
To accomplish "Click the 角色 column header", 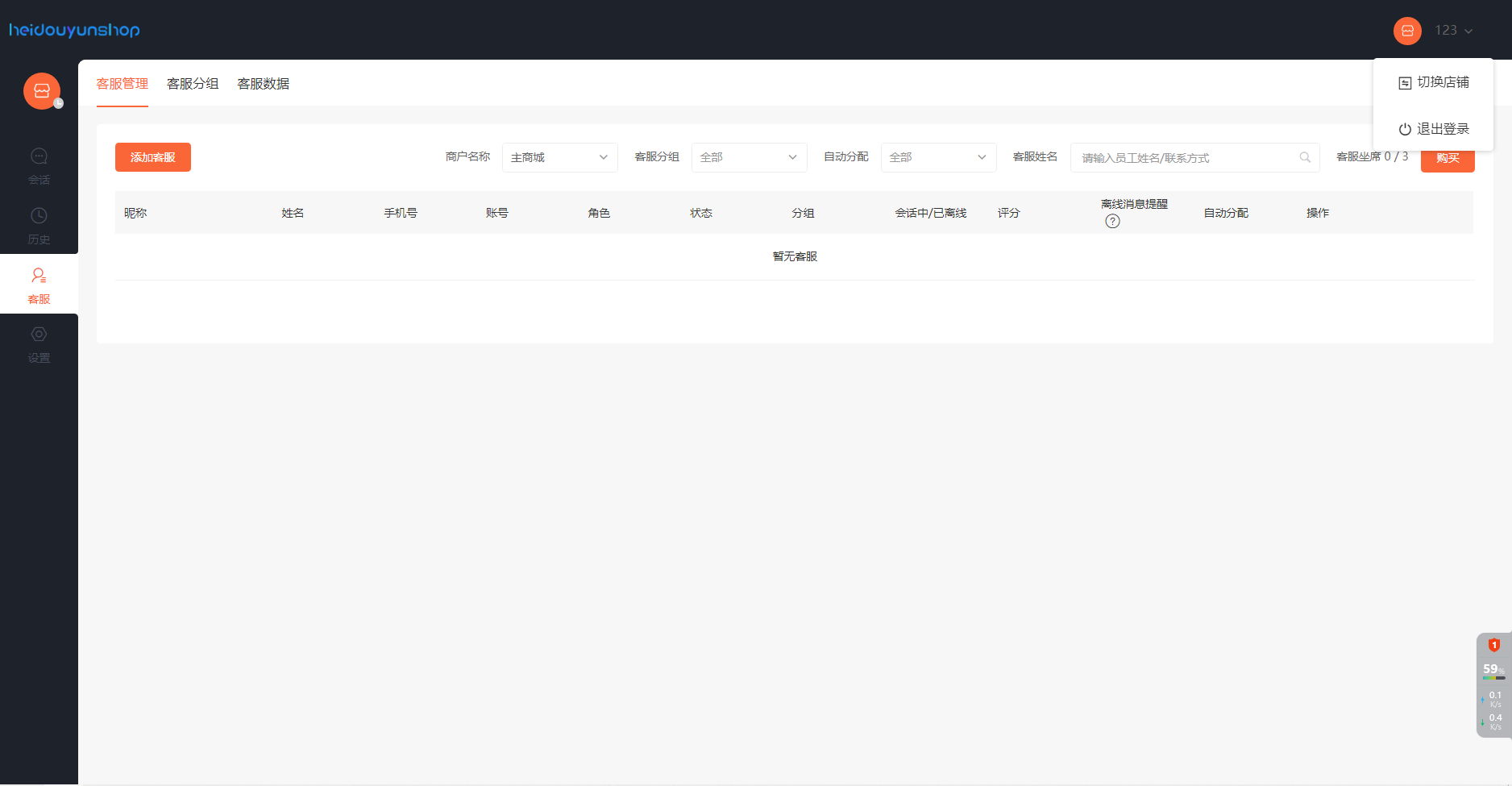I will click(599, 213).
